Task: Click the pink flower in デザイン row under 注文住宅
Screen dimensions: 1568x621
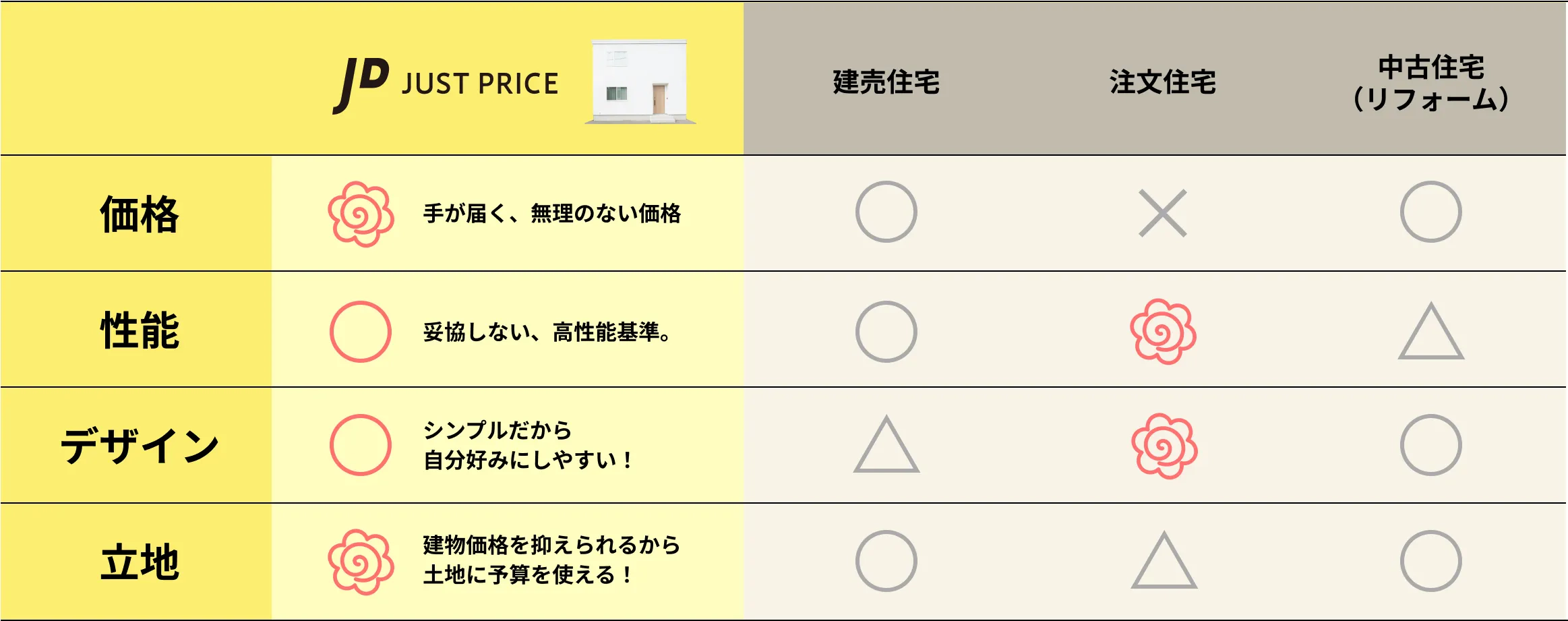Action: (x=1164, y=446)
